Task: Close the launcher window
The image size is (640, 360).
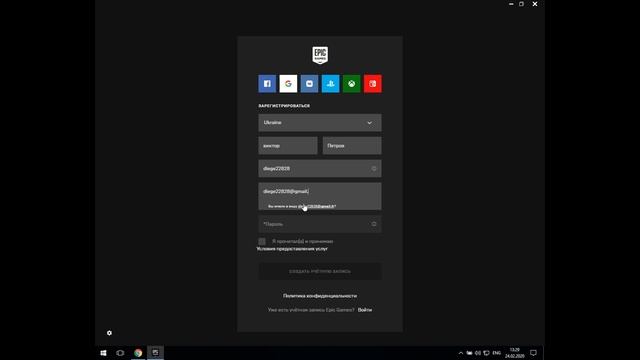Action: pyautogui.click(x=535, y=4)
